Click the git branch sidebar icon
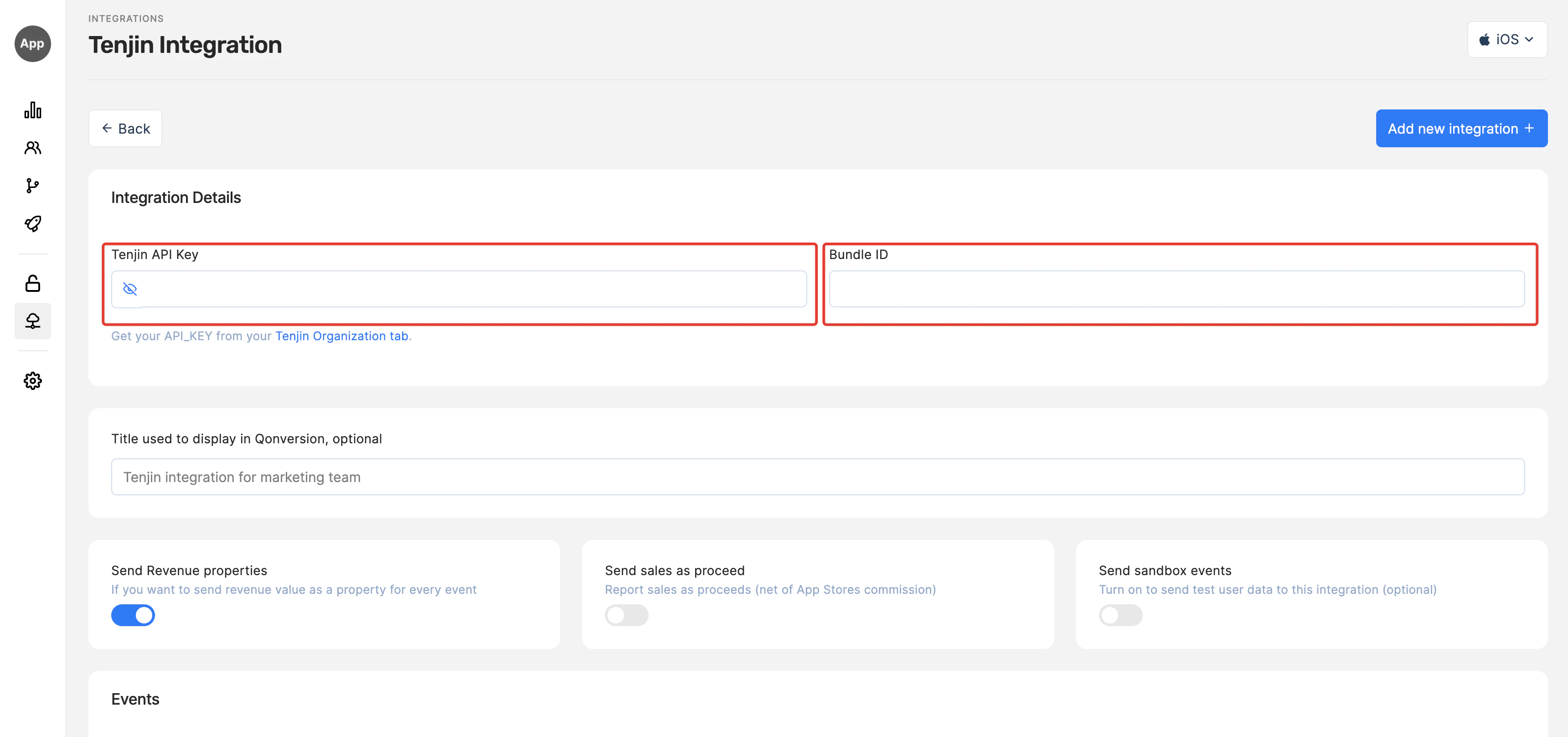 (x=33, y=185)
